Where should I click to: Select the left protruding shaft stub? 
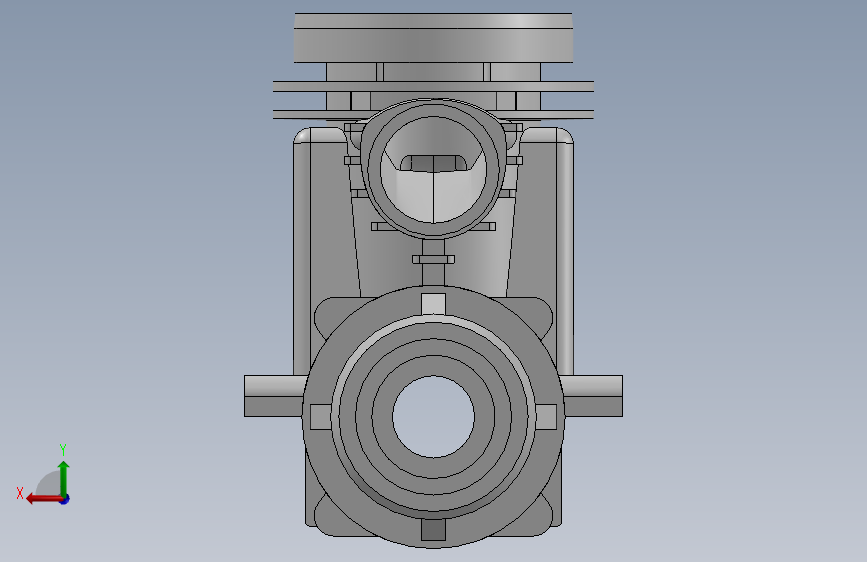pos(274,396)
